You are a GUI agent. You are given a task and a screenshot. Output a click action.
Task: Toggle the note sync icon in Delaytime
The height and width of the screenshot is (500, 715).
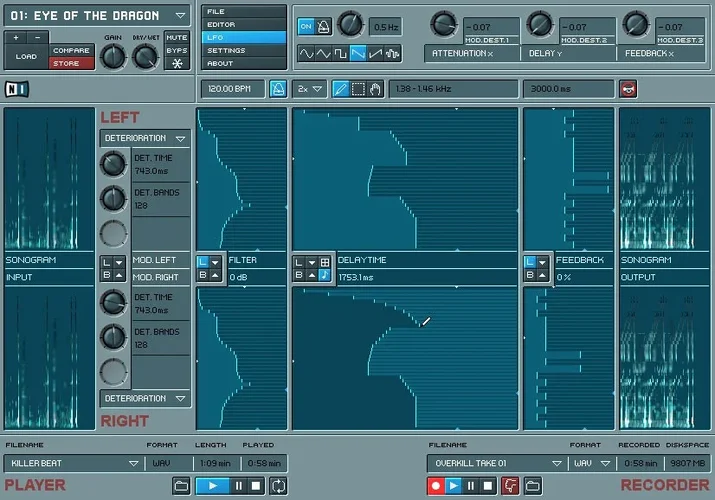coord(325,275)
